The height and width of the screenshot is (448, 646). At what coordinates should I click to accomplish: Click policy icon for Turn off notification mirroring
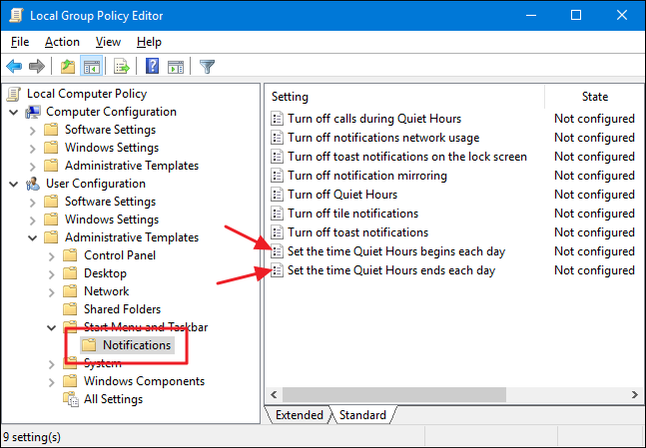point(277,175)
